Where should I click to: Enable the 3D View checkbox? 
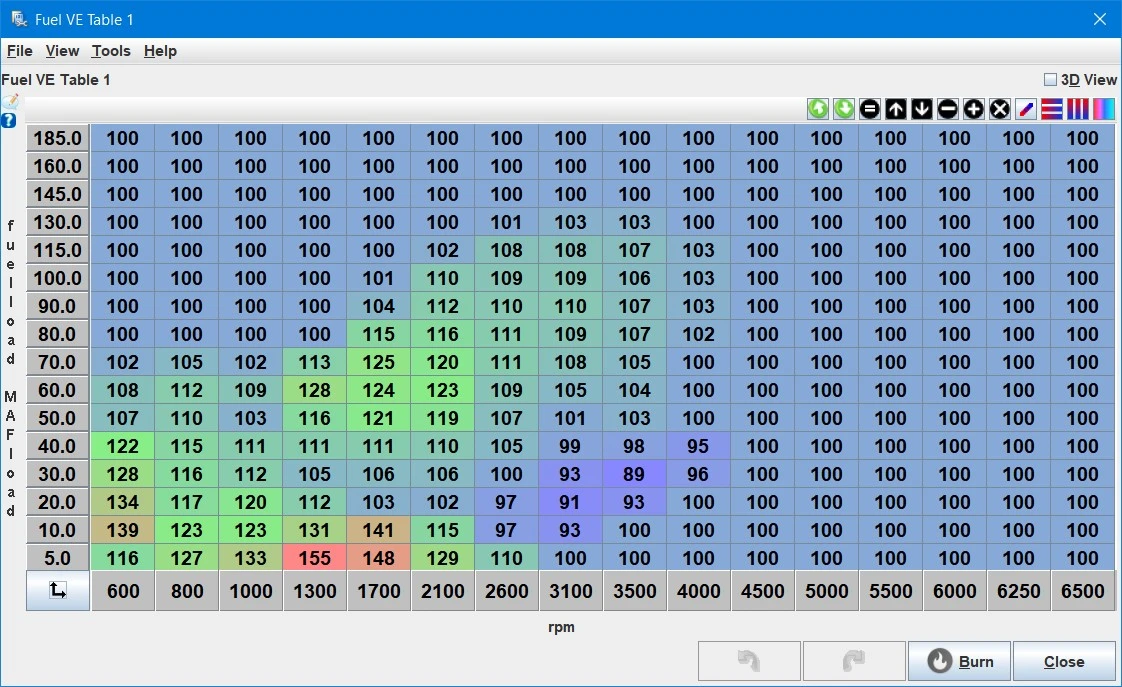click(x=1050, y=79)
